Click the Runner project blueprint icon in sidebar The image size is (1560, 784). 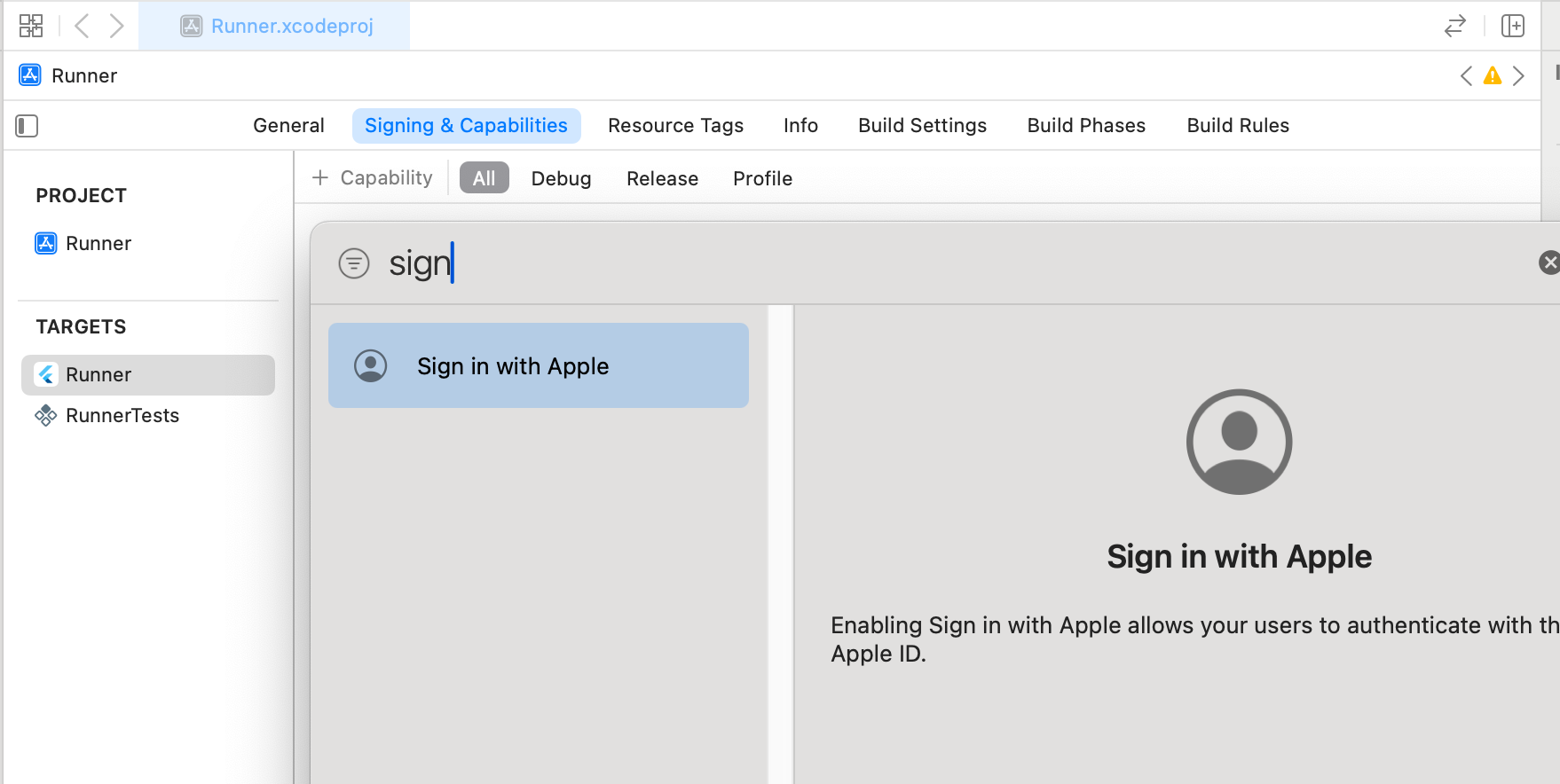pyautogui.click(x=46, y=243)
